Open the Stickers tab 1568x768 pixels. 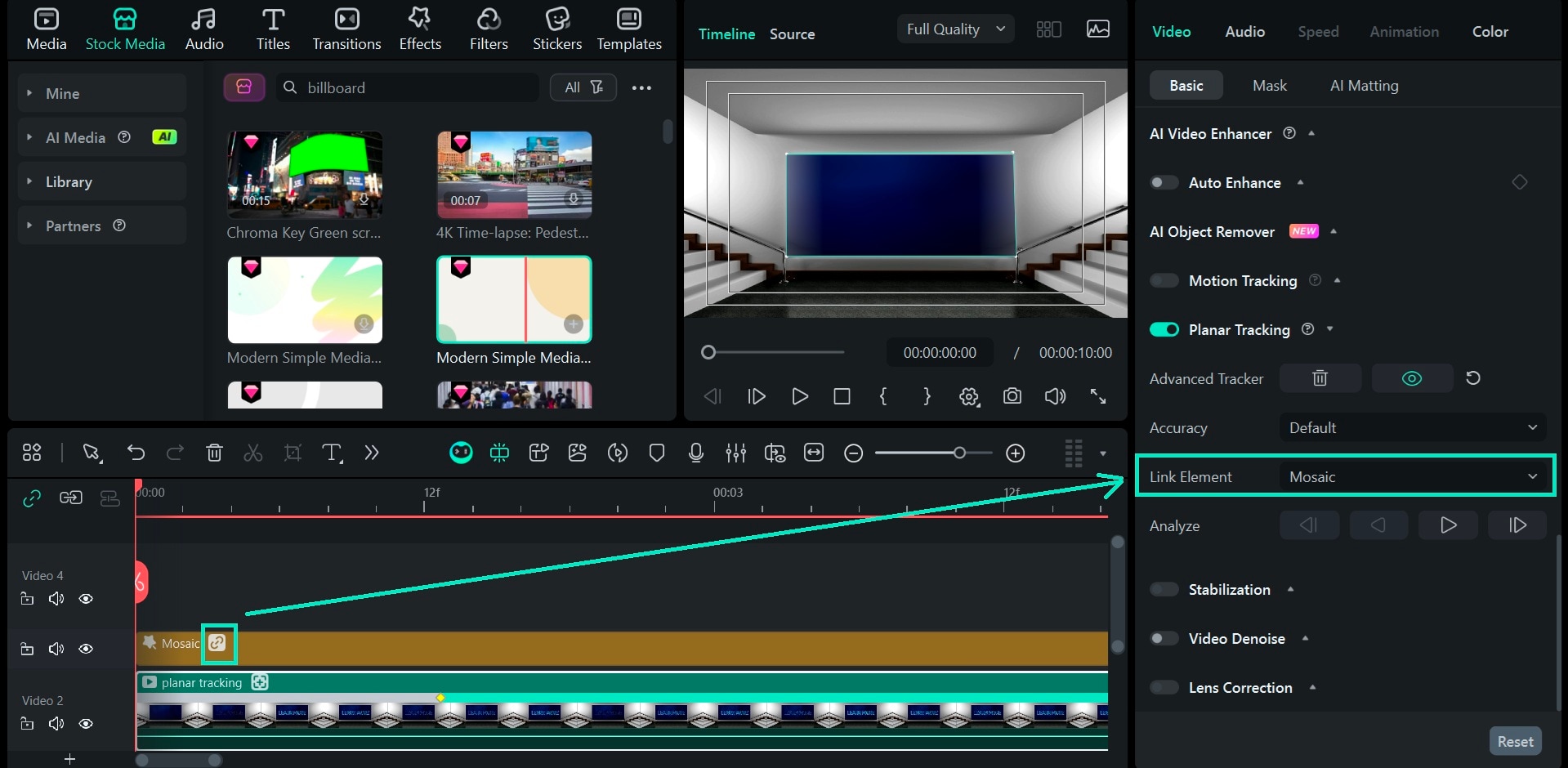(x=557, y=29)
